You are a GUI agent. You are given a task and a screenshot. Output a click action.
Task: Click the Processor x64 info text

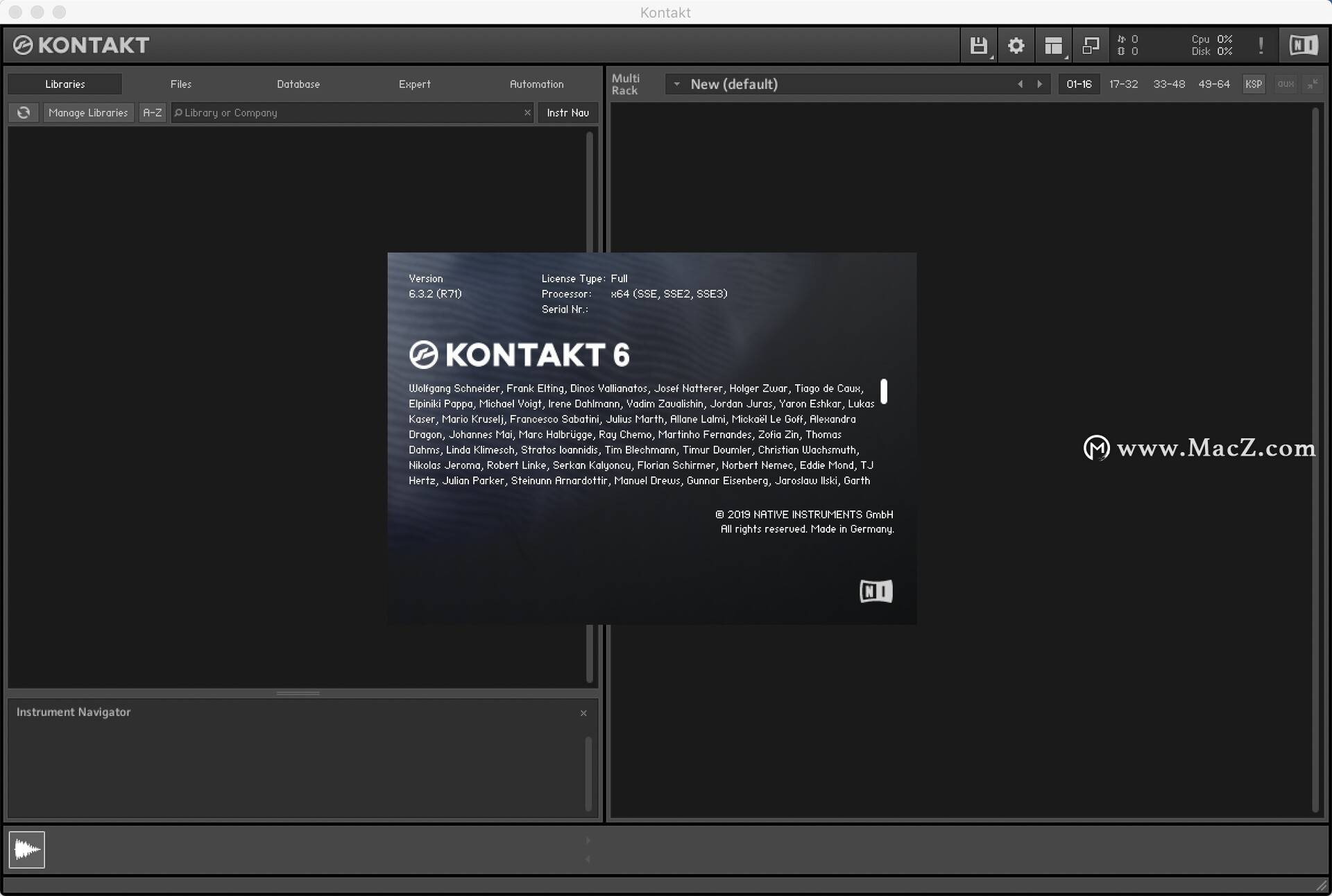point(634,293)
